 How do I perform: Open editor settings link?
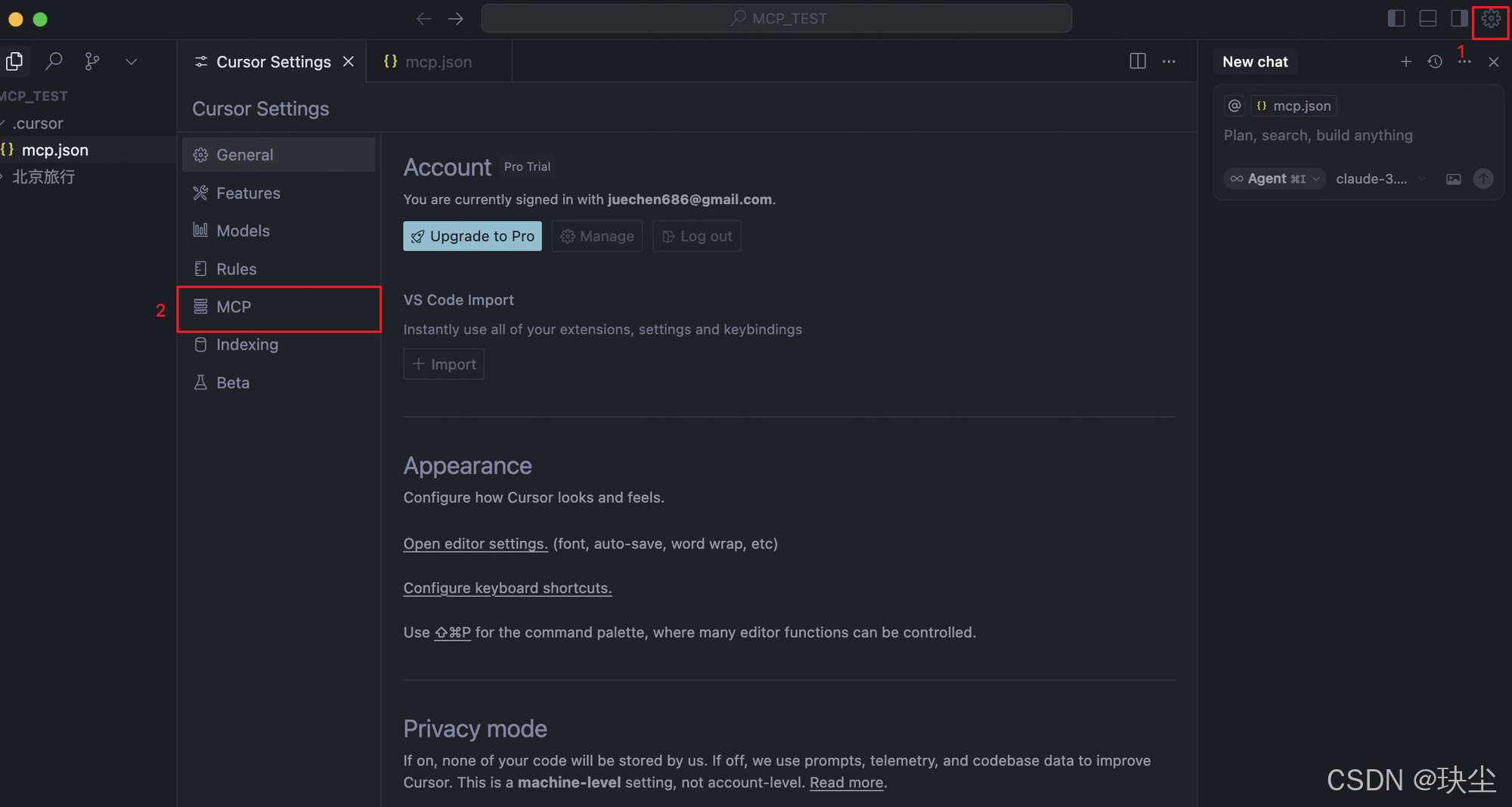(476, 544)
